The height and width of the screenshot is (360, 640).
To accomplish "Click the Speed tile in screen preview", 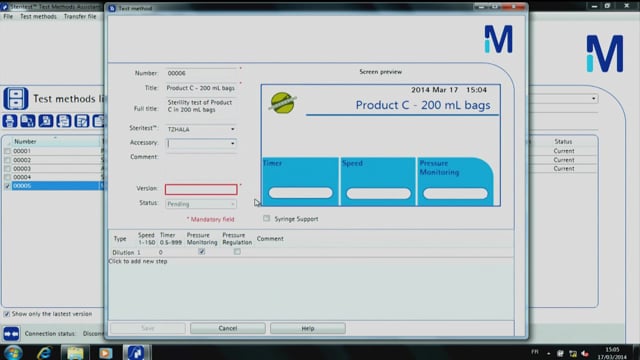I will coord(378,181).
